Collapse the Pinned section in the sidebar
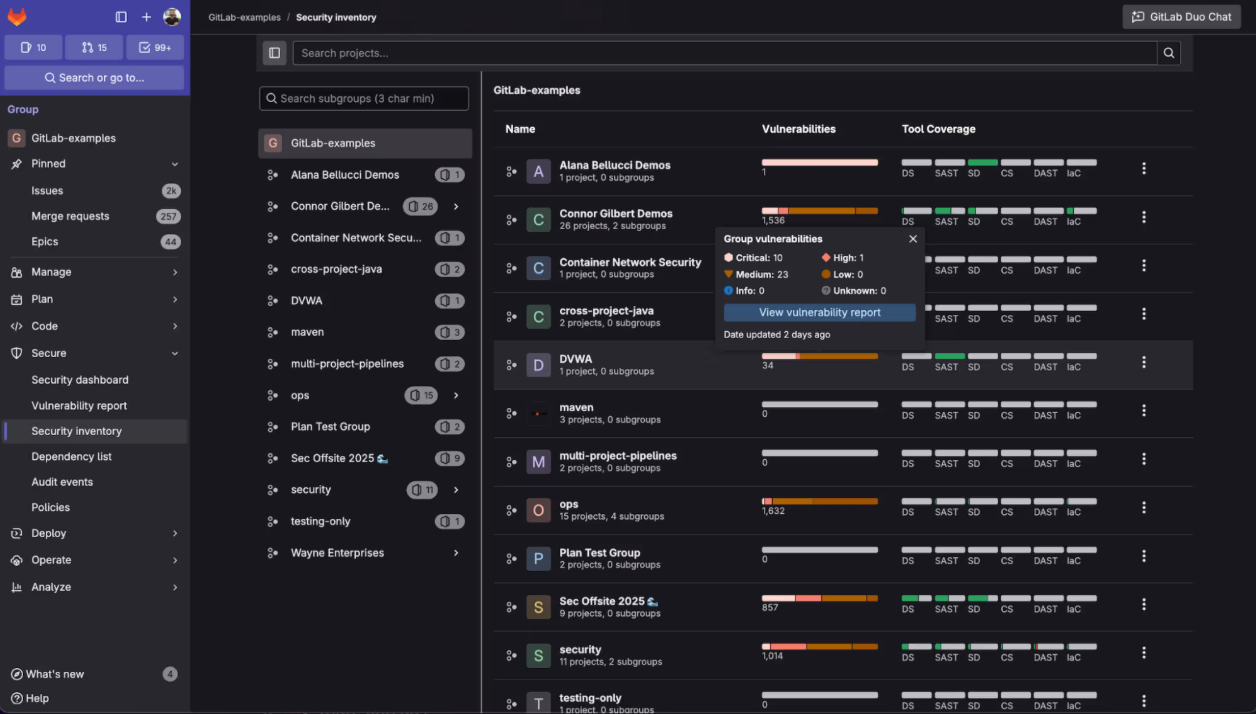This screenshot has width=1256, height=714. click(x=175, y=164)
